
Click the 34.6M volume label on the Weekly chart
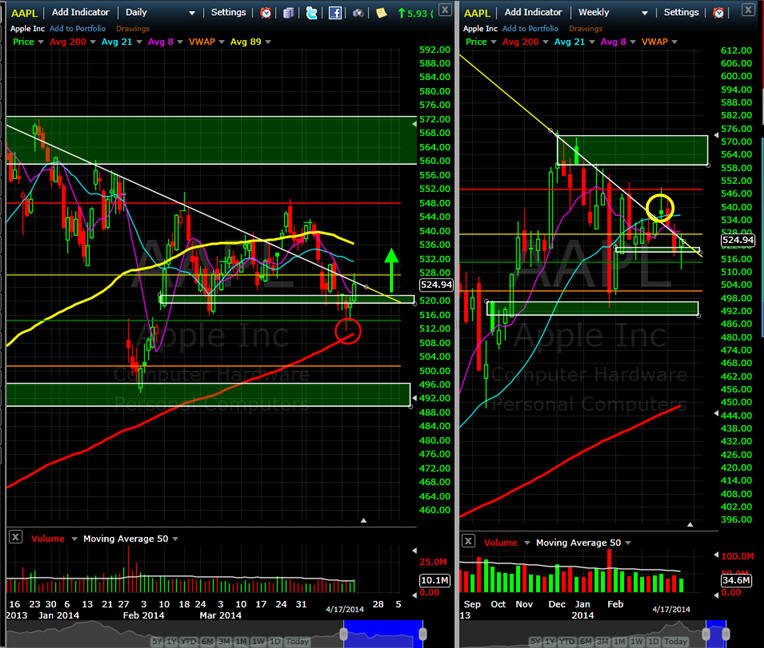click(736, 580)
